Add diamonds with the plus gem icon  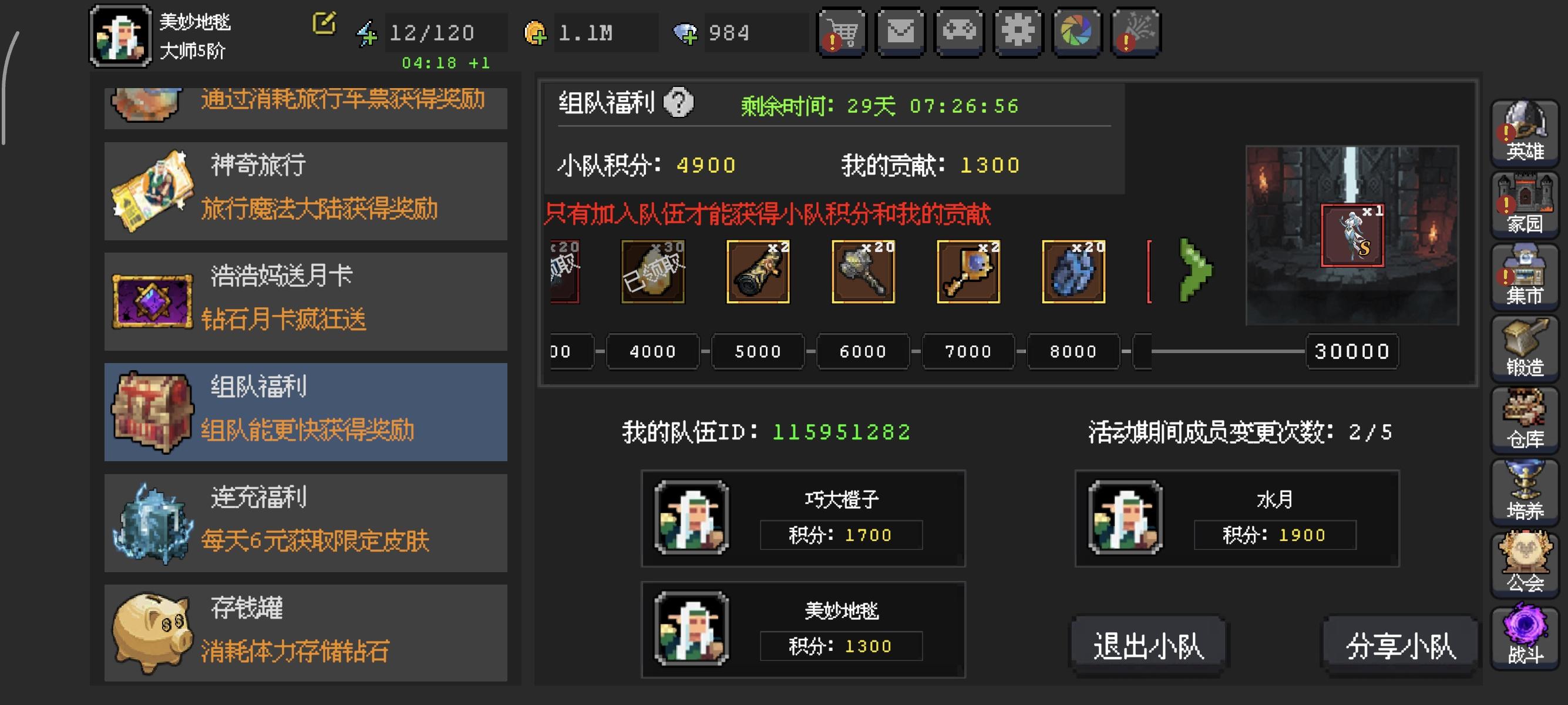685,33
